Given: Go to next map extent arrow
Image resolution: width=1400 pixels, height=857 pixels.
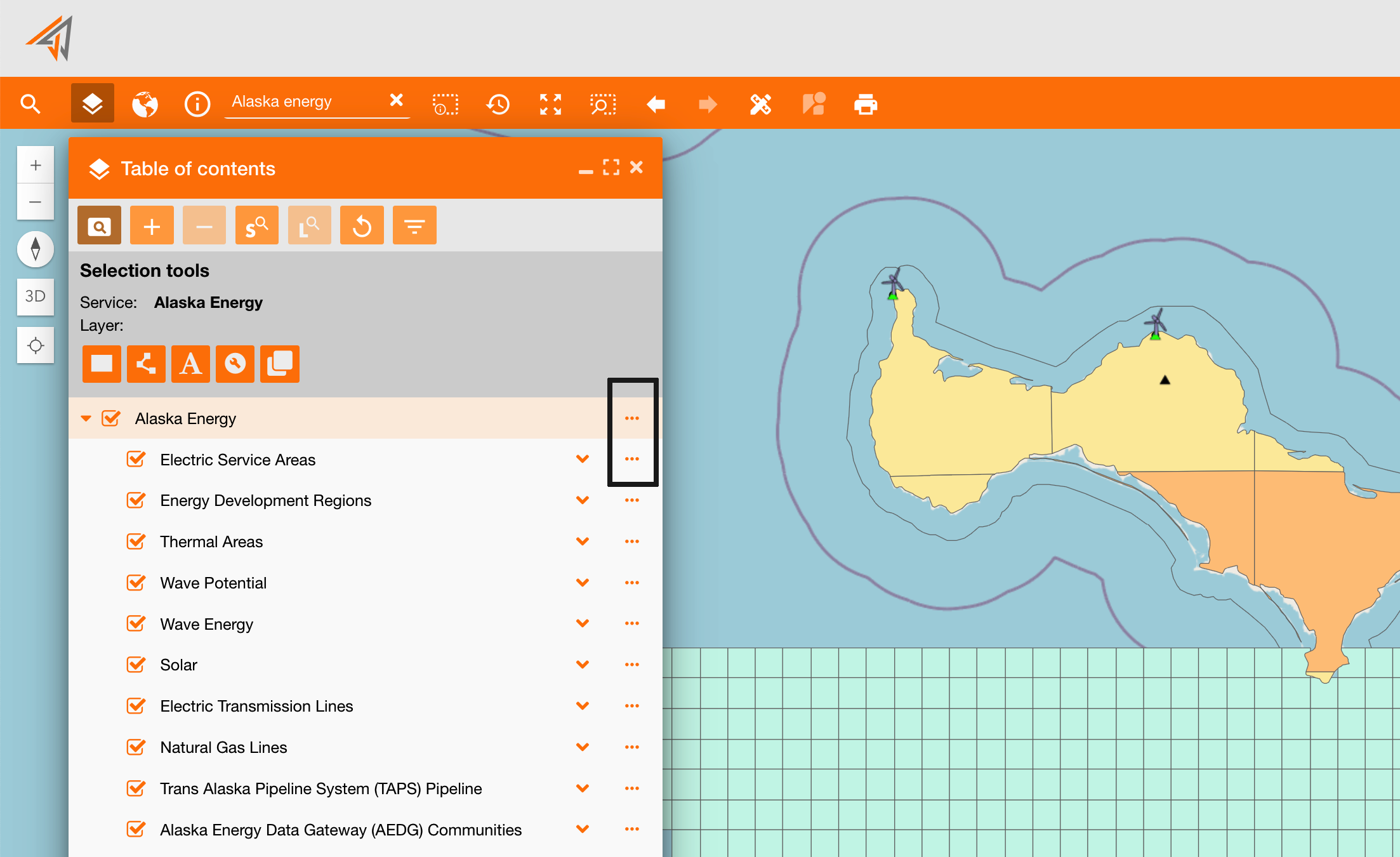Looking at the screenshot, I should pos(708,104).
